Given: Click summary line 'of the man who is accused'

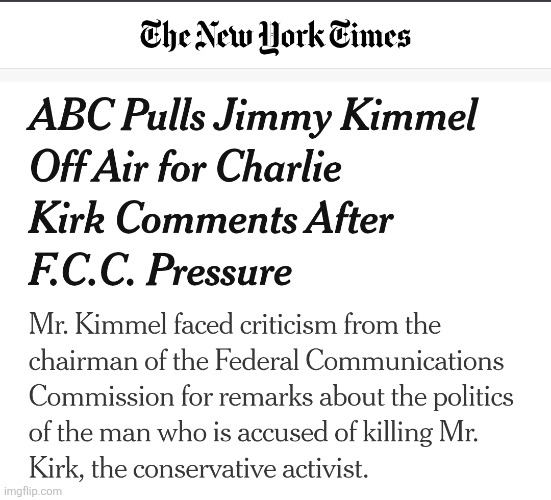Looking at the screenshot, I should coord(253,433).
